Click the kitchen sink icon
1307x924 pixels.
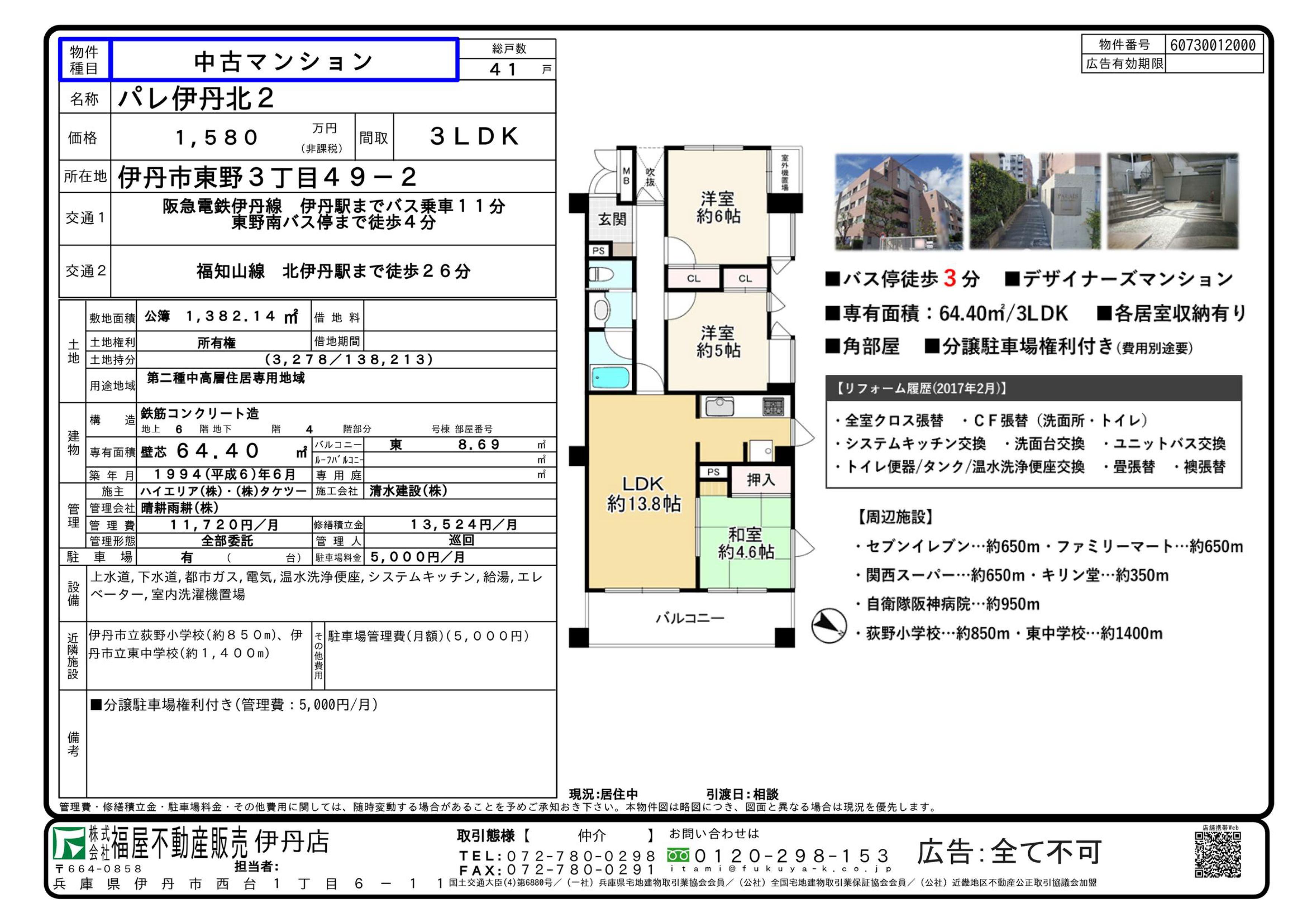click(719, 406)
